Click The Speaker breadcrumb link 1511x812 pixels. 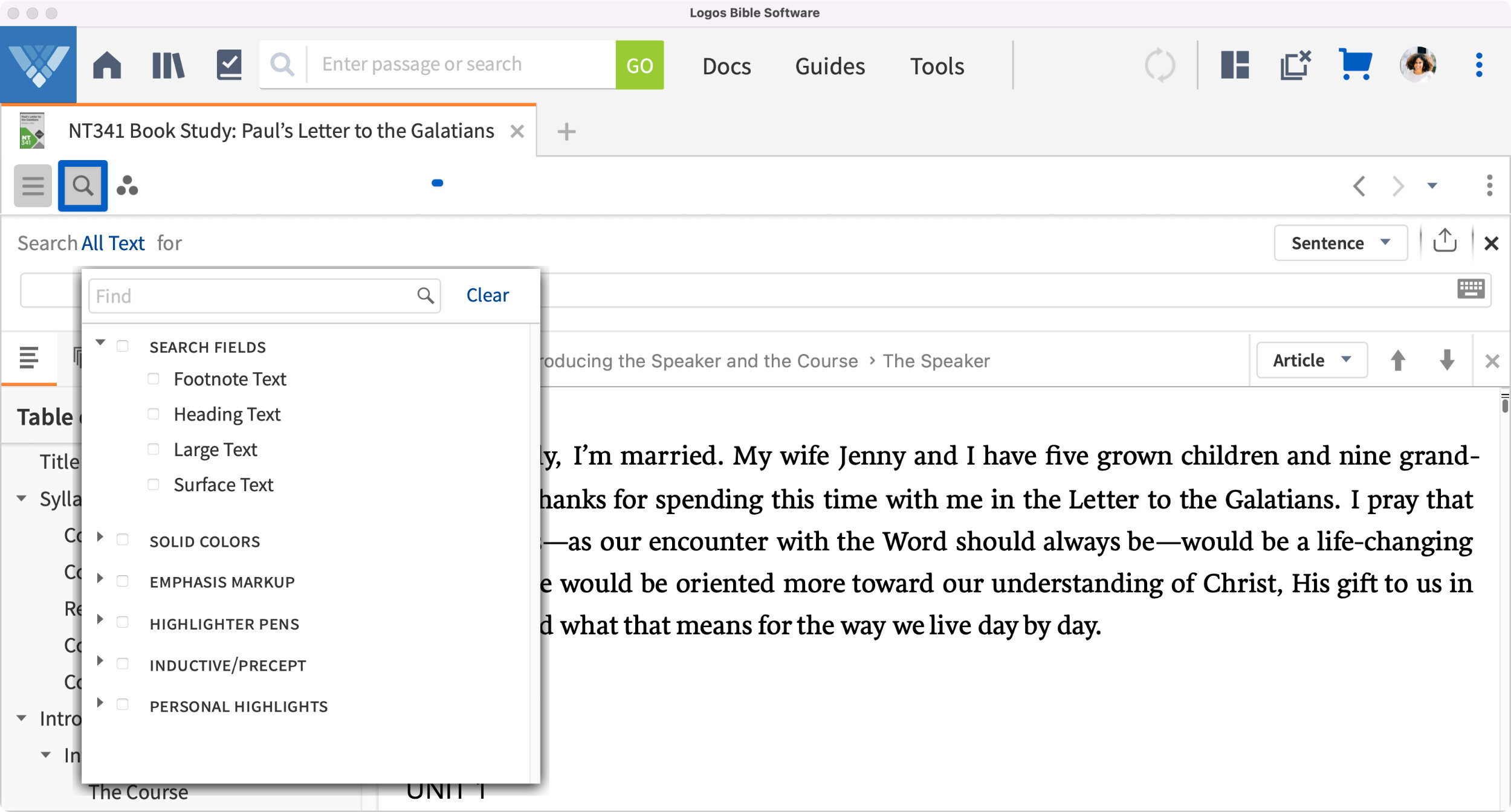(936, 361)
